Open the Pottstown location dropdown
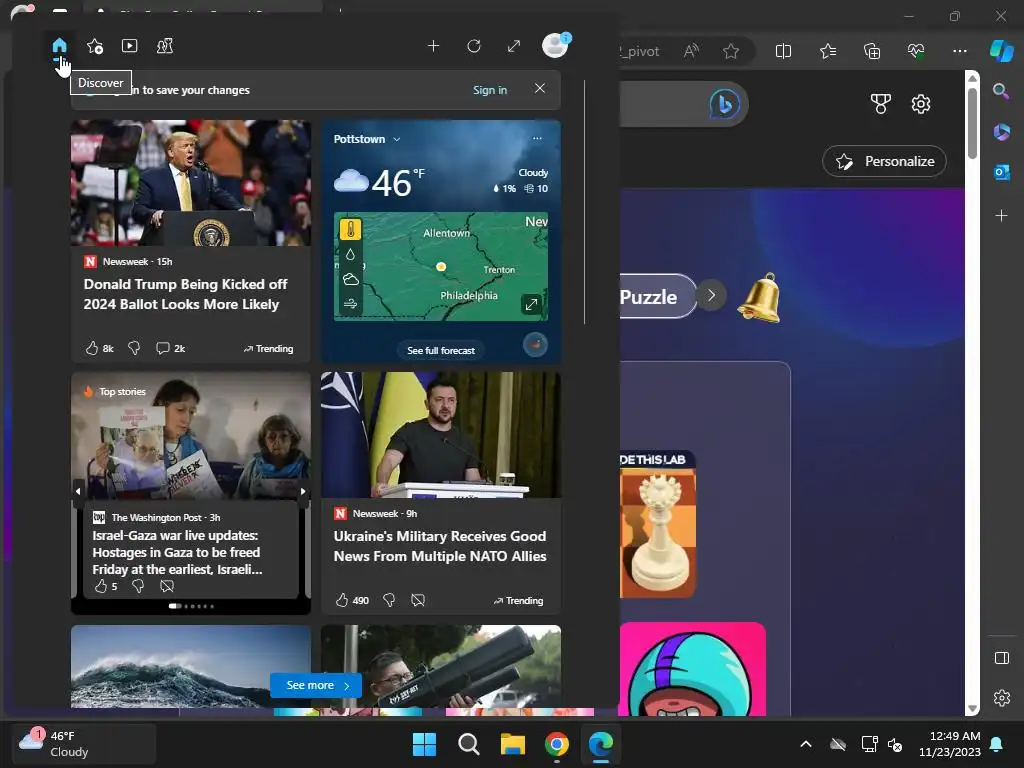 click(x=367, y=139)
